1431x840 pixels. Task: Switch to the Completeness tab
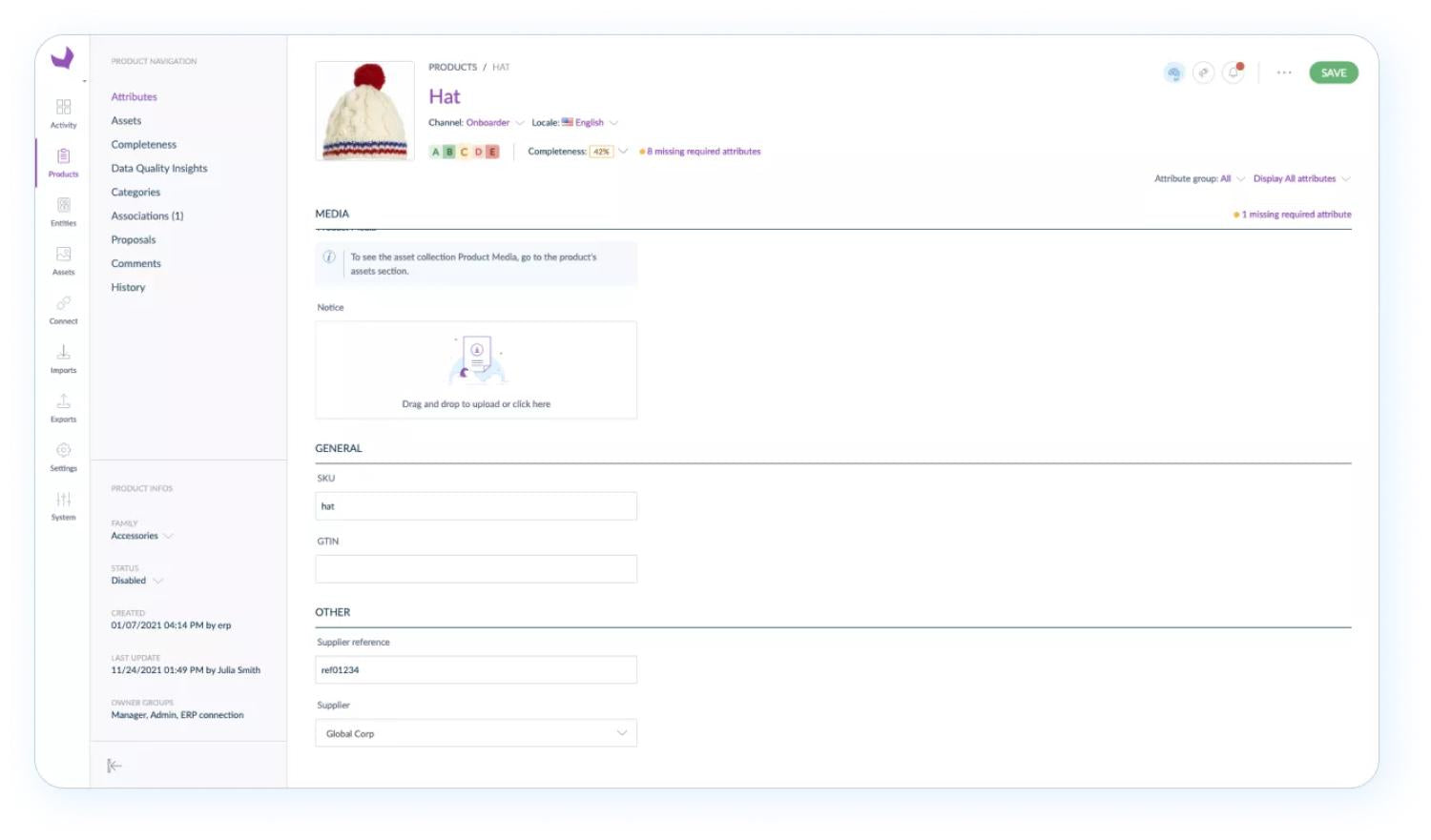(144, 145)
